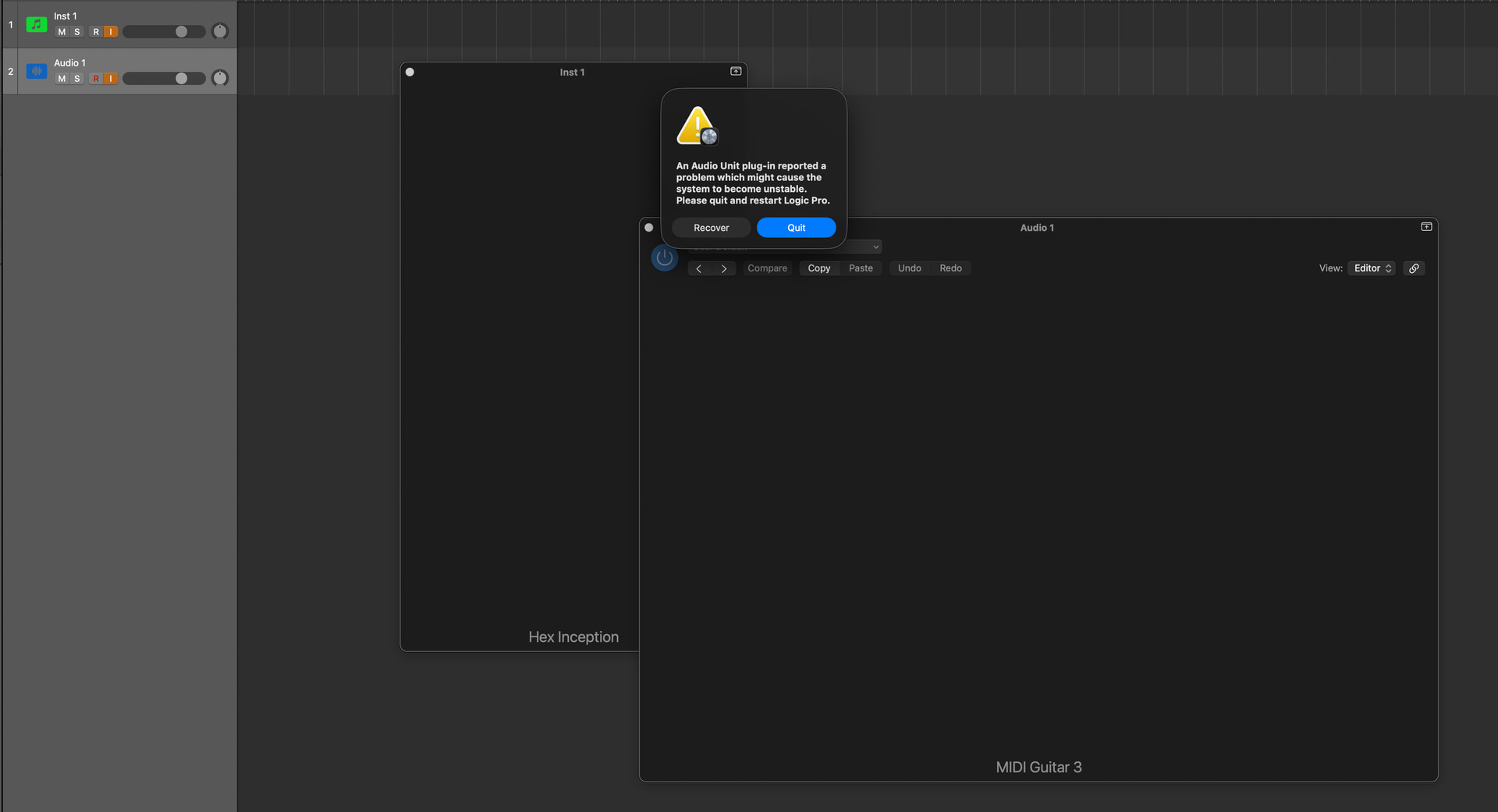Viewport: 1498px width, 812px height.
Task: Toggle input monitoring on Audio 1 track
Action: tap(111, 79)
